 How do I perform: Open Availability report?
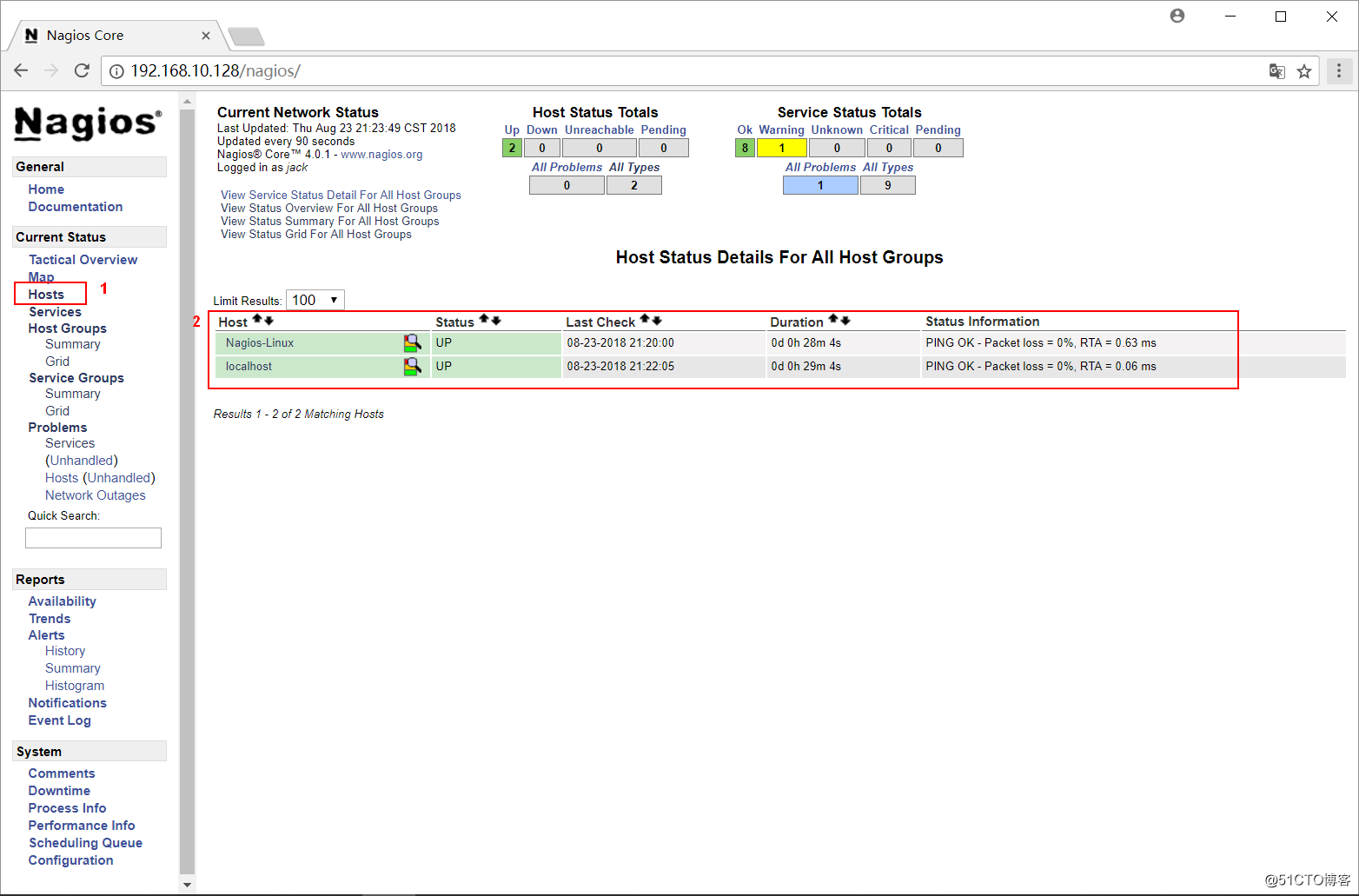pyautogui.click(x=62, y=601)
